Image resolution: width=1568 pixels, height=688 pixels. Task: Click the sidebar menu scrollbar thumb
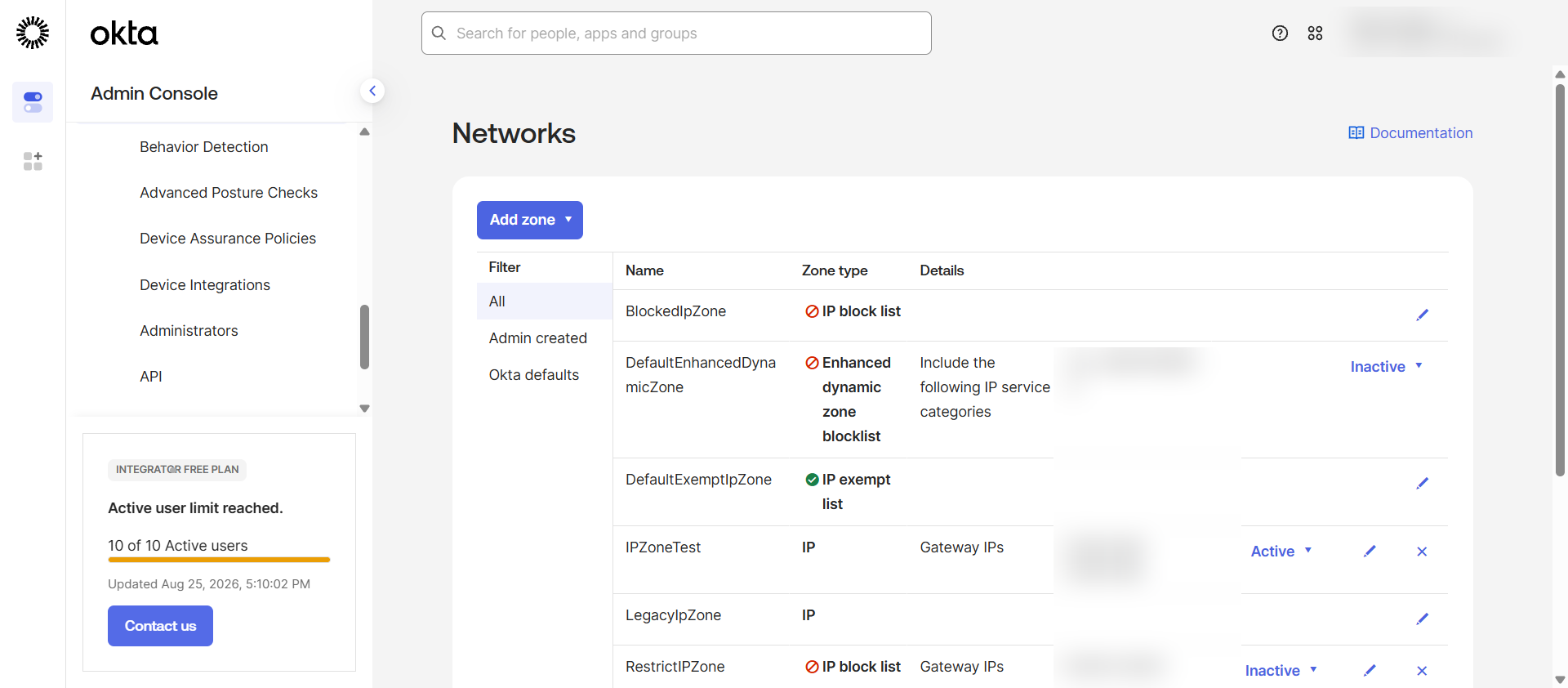(x=365, y=337)
